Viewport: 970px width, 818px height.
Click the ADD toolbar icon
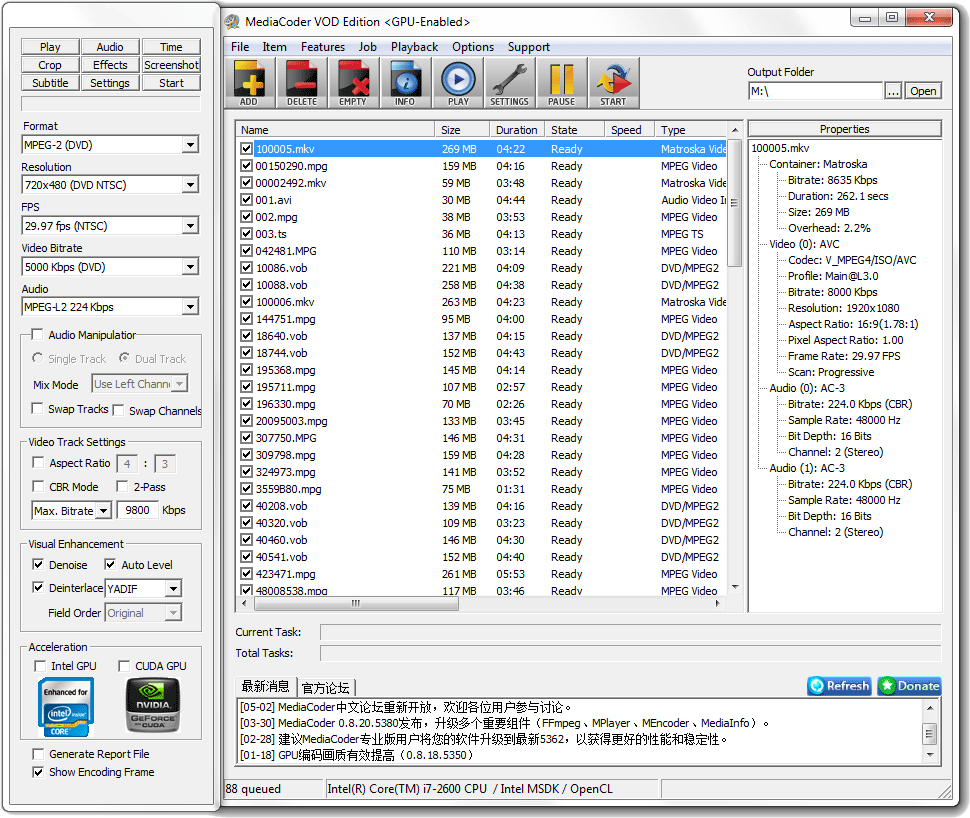pyautogui.click(x=249, y=83)
